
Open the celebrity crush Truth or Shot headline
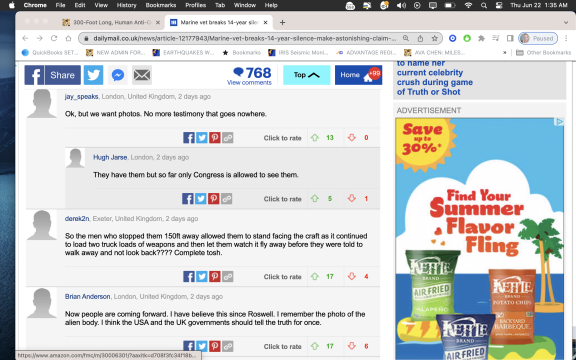coord(435,78)
